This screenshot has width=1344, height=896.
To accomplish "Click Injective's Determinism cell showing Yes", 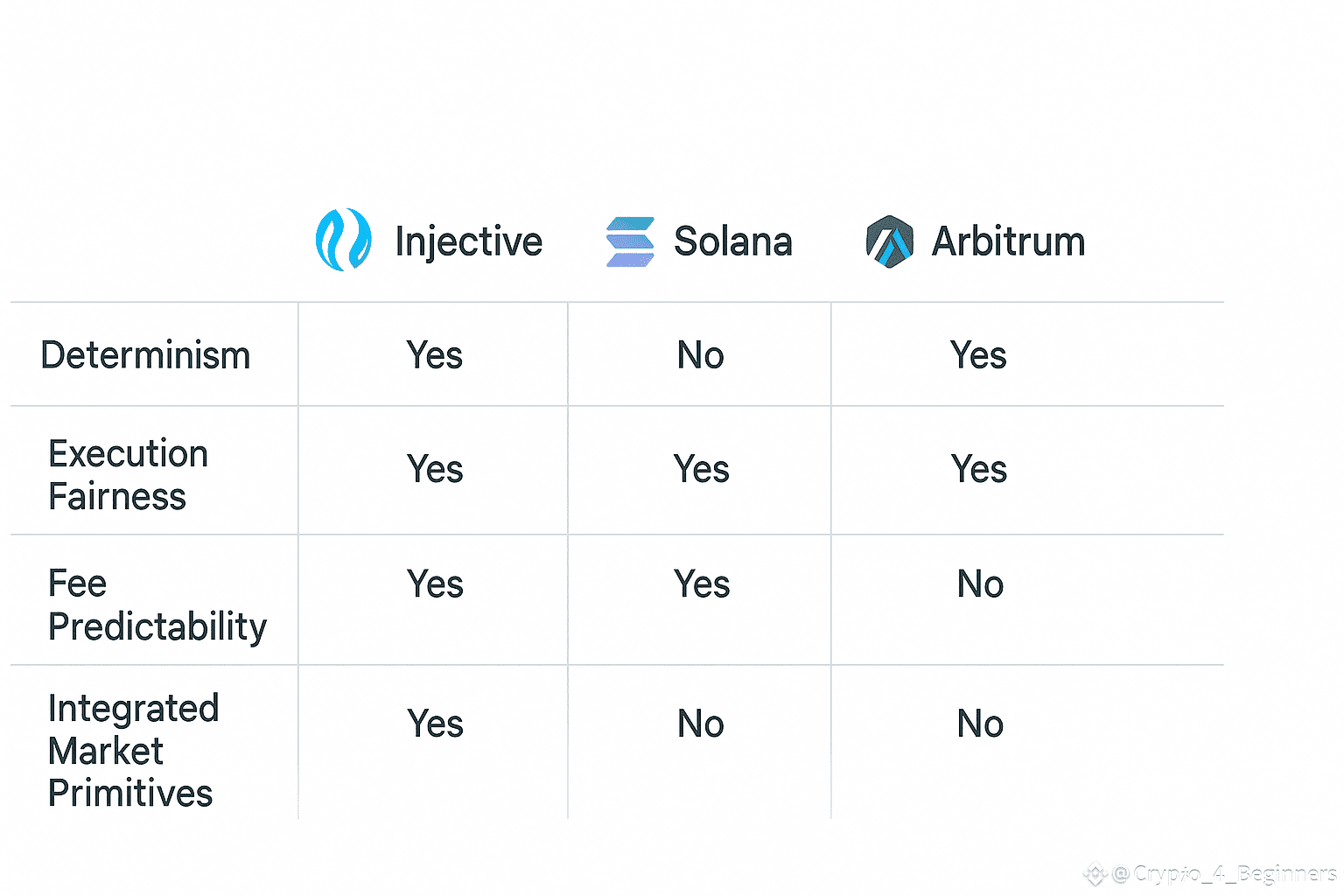I will 434,355.
